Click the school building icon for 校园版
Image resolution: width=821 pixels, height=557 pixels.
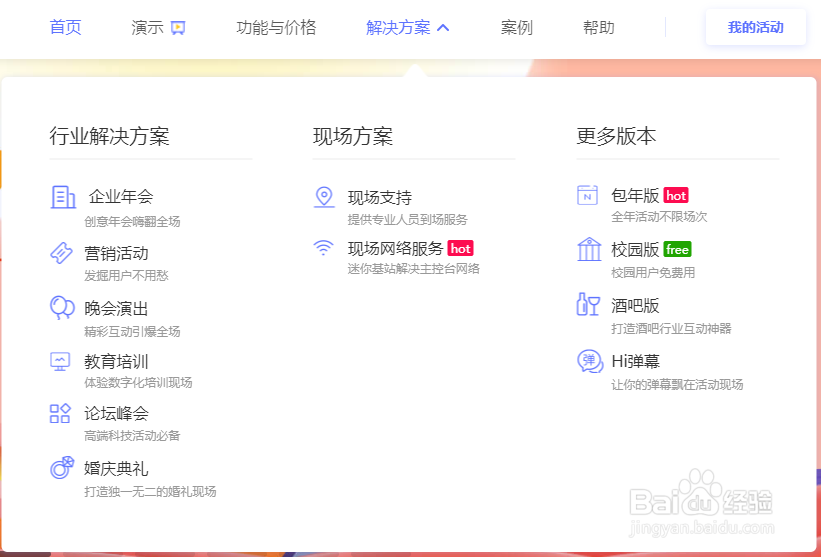pyautogui.click(x=589, y=249)
